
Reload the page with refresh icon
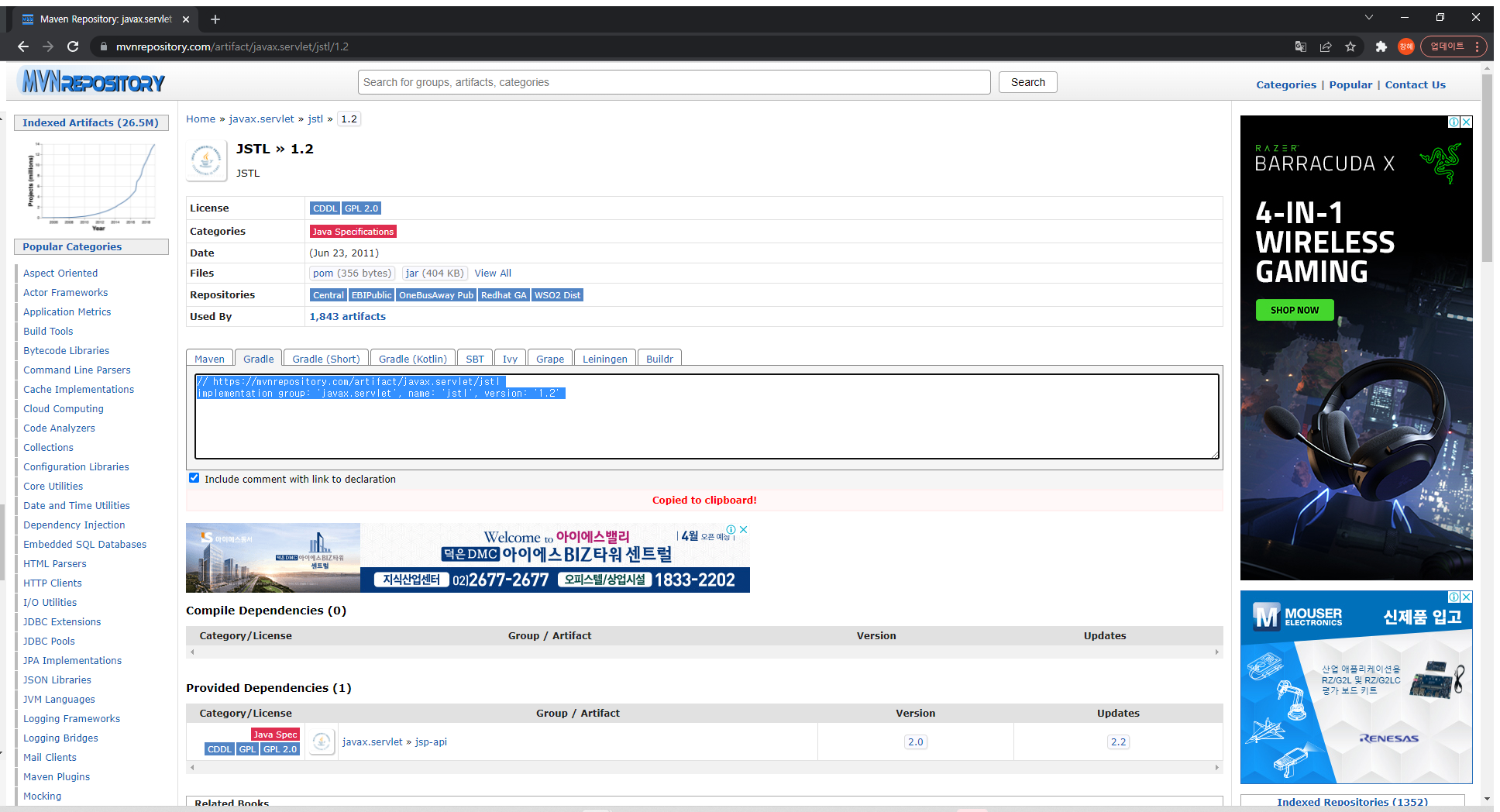(x=73, y=46)
